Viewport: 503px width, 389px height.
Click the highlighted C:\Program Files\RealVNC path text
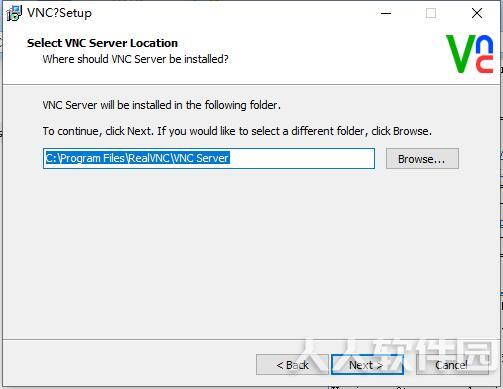(x=137, y=158)
